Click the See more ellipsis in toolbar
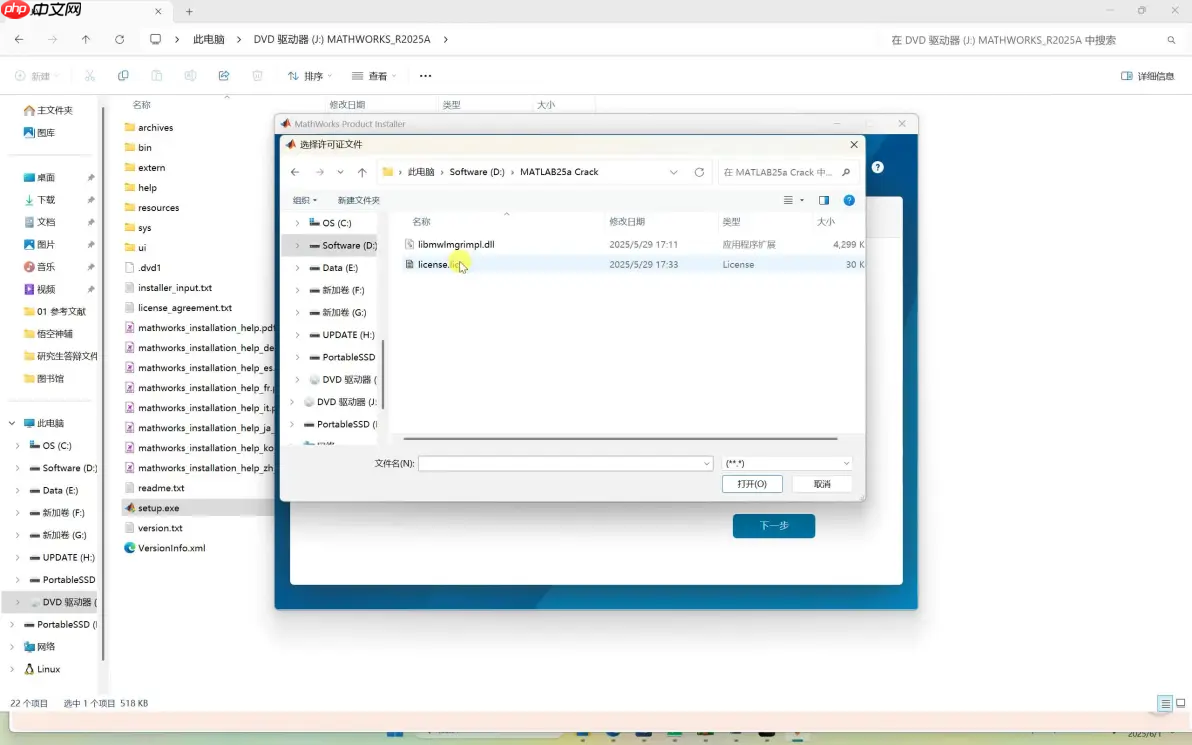This screenshot has height=745, width=1192. (425, 75)
